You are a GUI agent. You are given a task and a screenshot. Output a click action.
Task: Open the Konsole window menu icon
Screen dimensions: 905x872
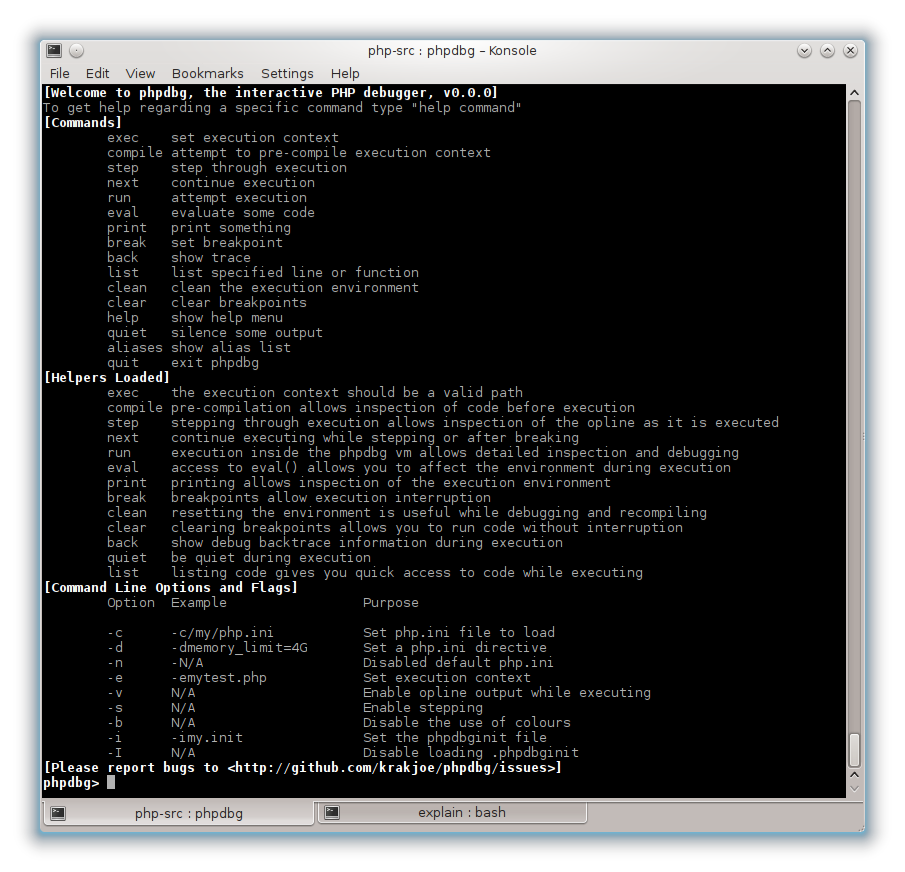(x=54, y=51)
